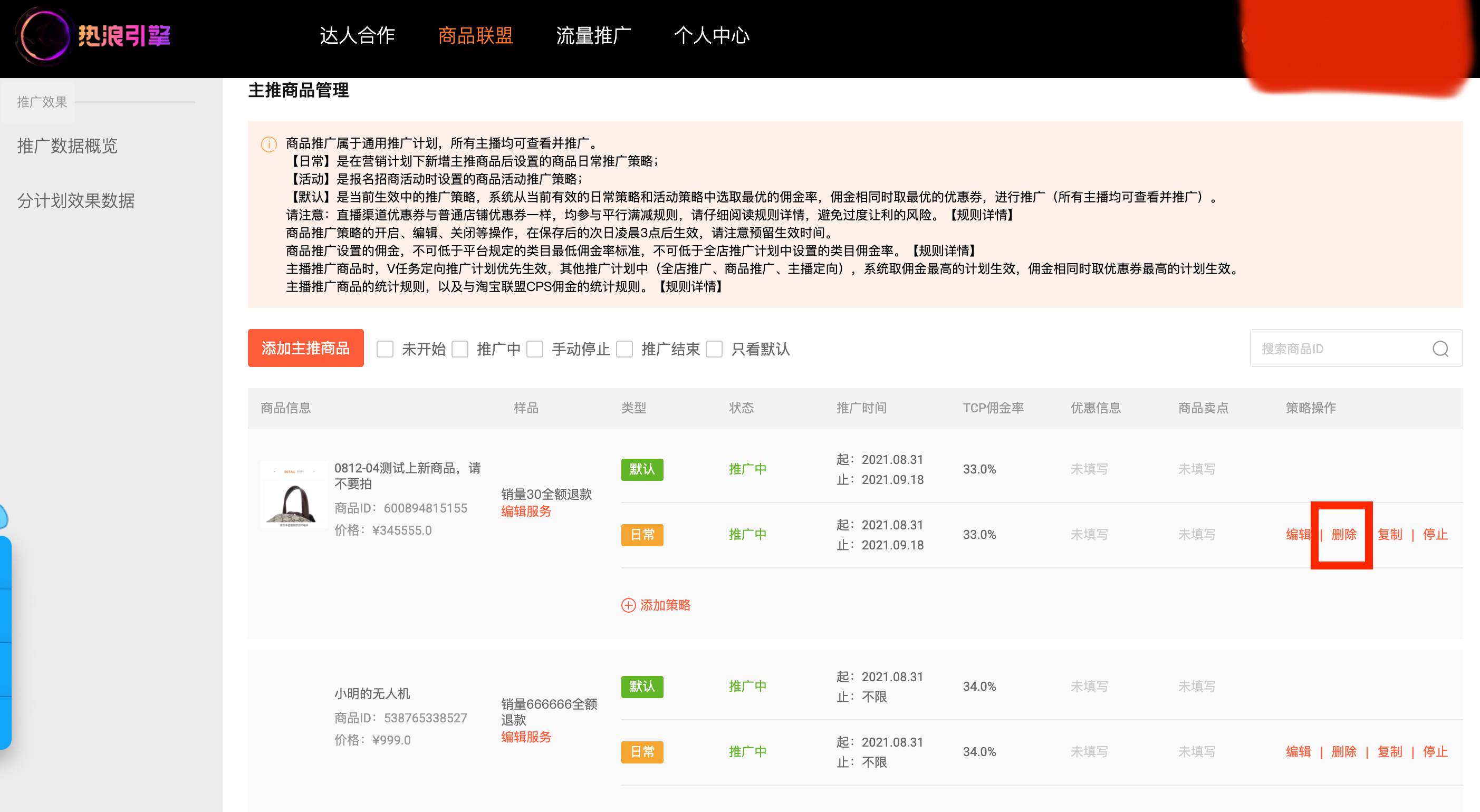Check the 推广中 filter checkbox
Viewport: 1480px width, 812px height.
(459, 349)
